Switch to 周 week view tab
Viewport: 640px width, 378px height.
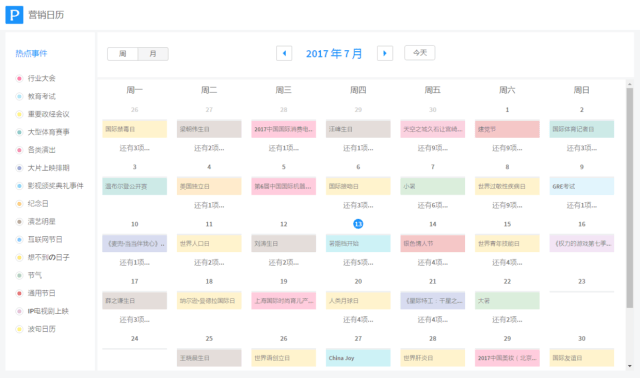[x=122, y=54]
